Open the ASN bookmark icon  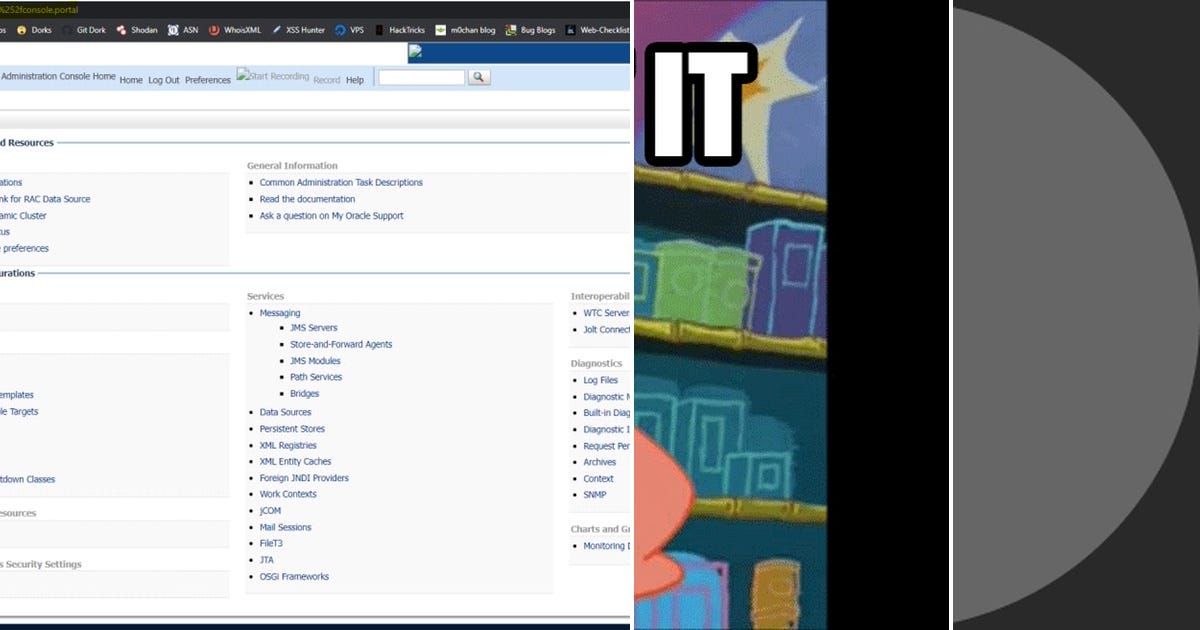coord(173,30)
